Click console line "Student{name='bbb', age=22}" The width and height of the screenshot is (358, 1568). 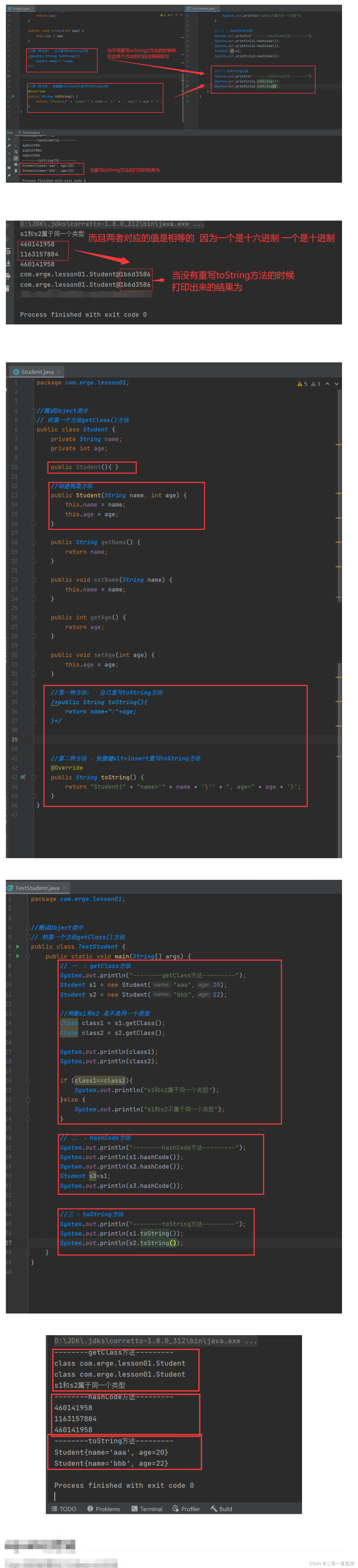coord(111,1463)
